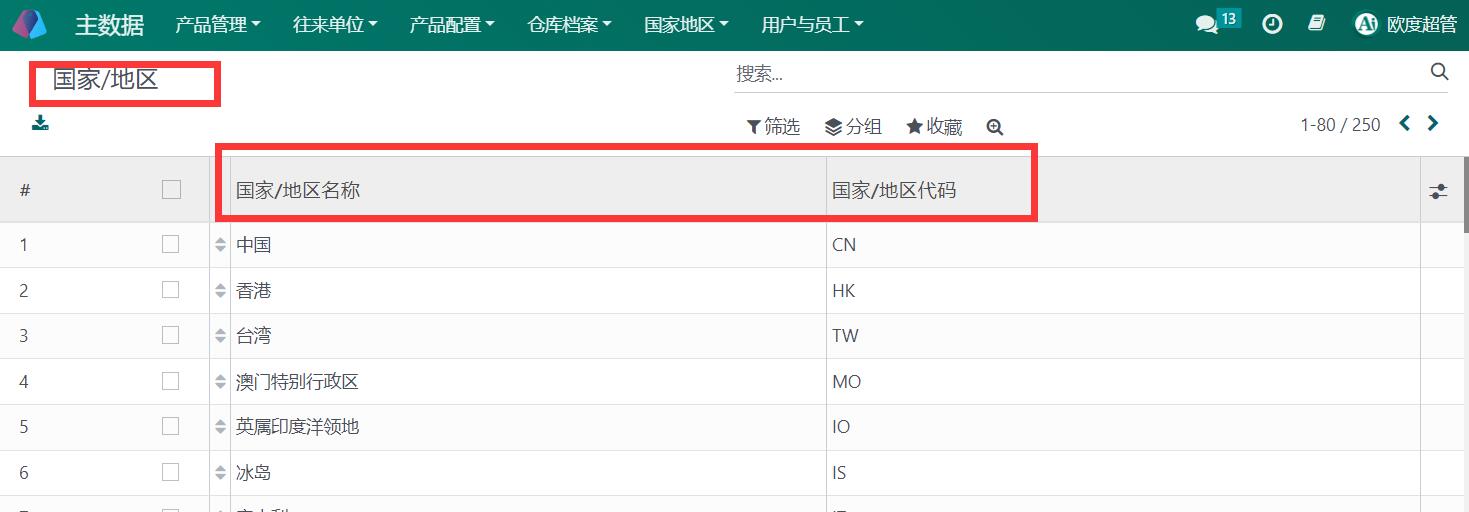1469x512 pixels.
Task: Click the 1-80 / 250 pager counter
Action: (1340, 125)
